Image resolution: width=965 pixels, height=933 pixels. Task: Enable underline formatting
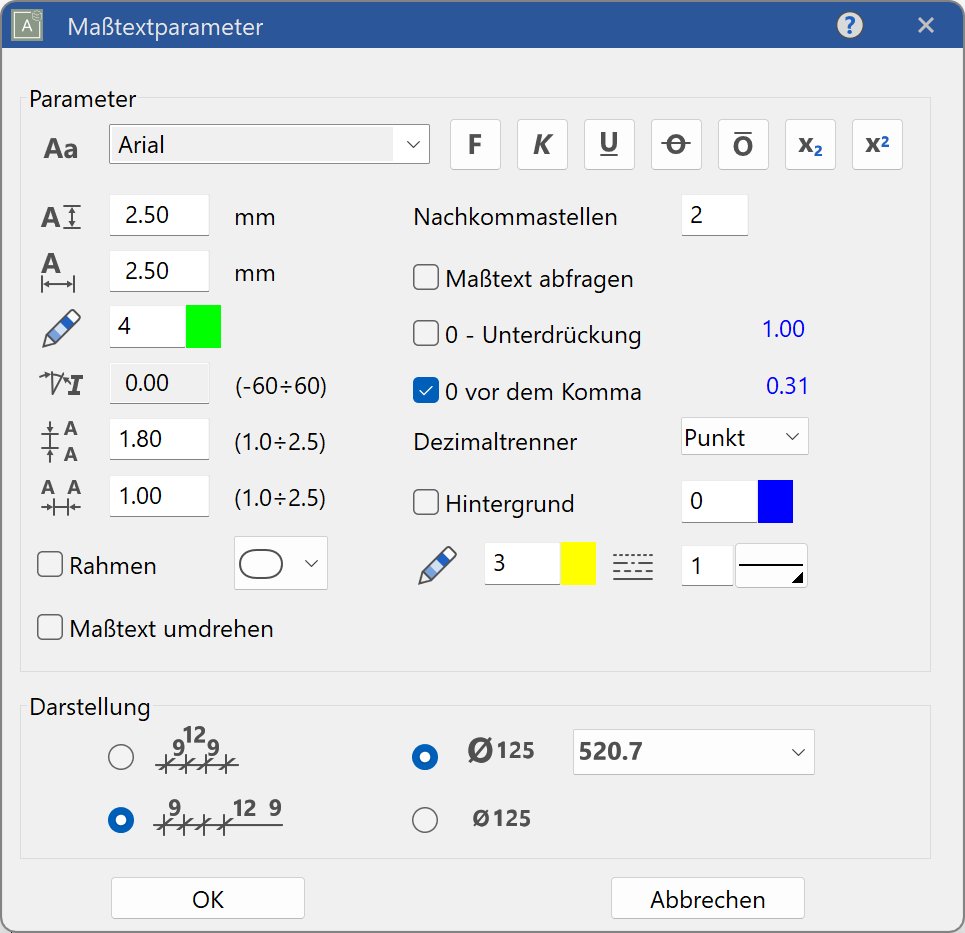609,144
